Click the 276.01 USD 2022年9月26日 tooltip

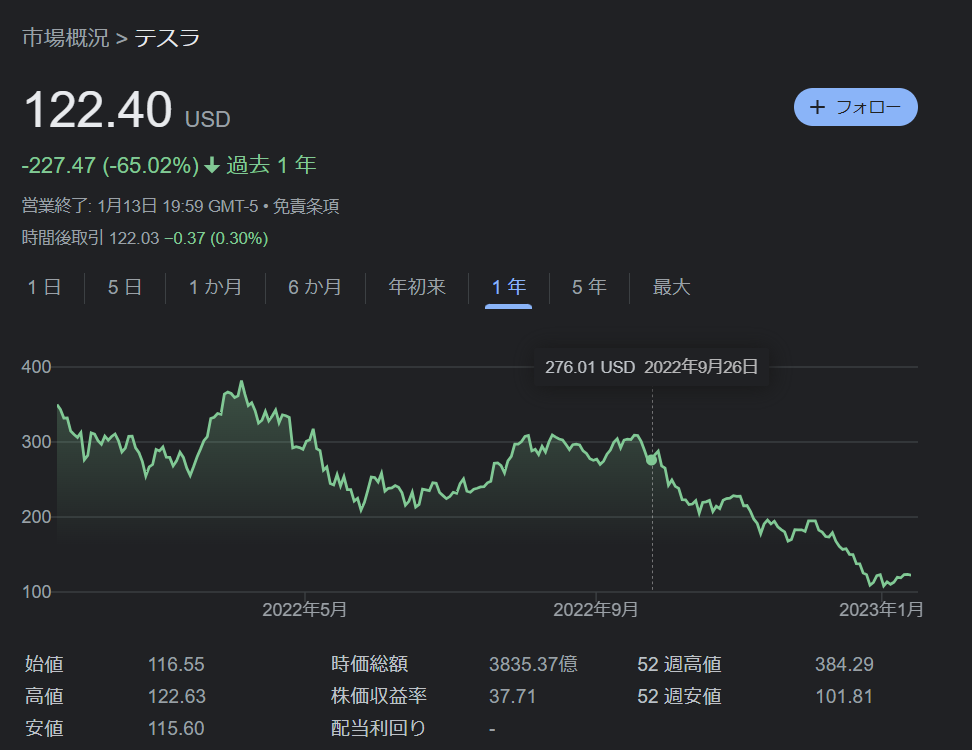point(652,367)
